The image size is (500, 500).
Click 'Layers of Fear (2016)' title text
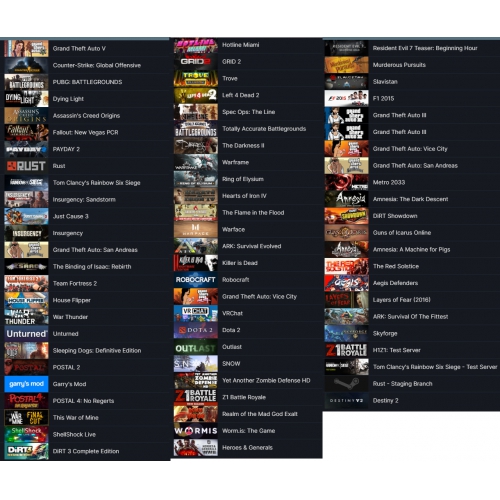tap(402, 300)
